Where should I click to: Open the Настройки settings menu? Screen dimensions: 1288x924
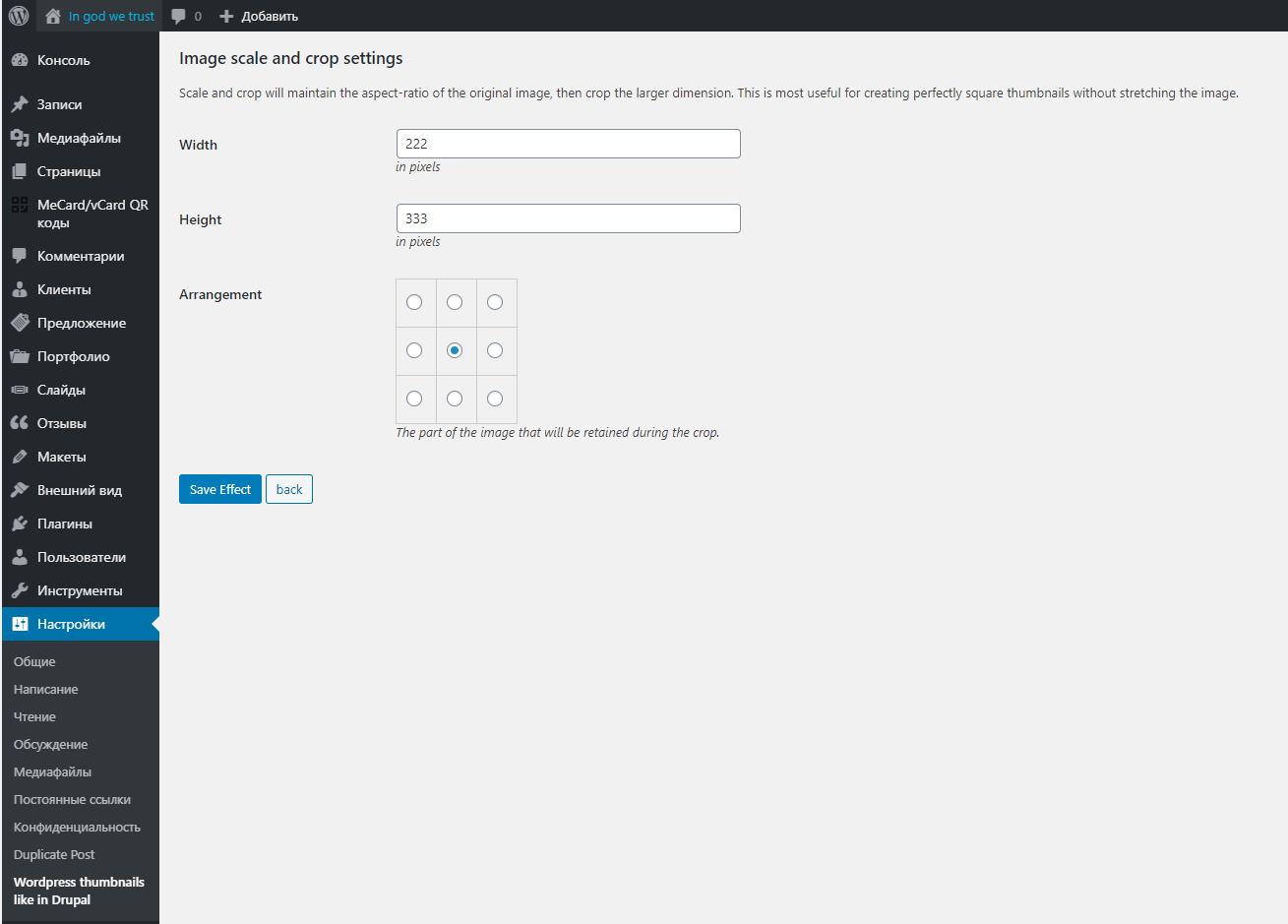pos(71,624)
